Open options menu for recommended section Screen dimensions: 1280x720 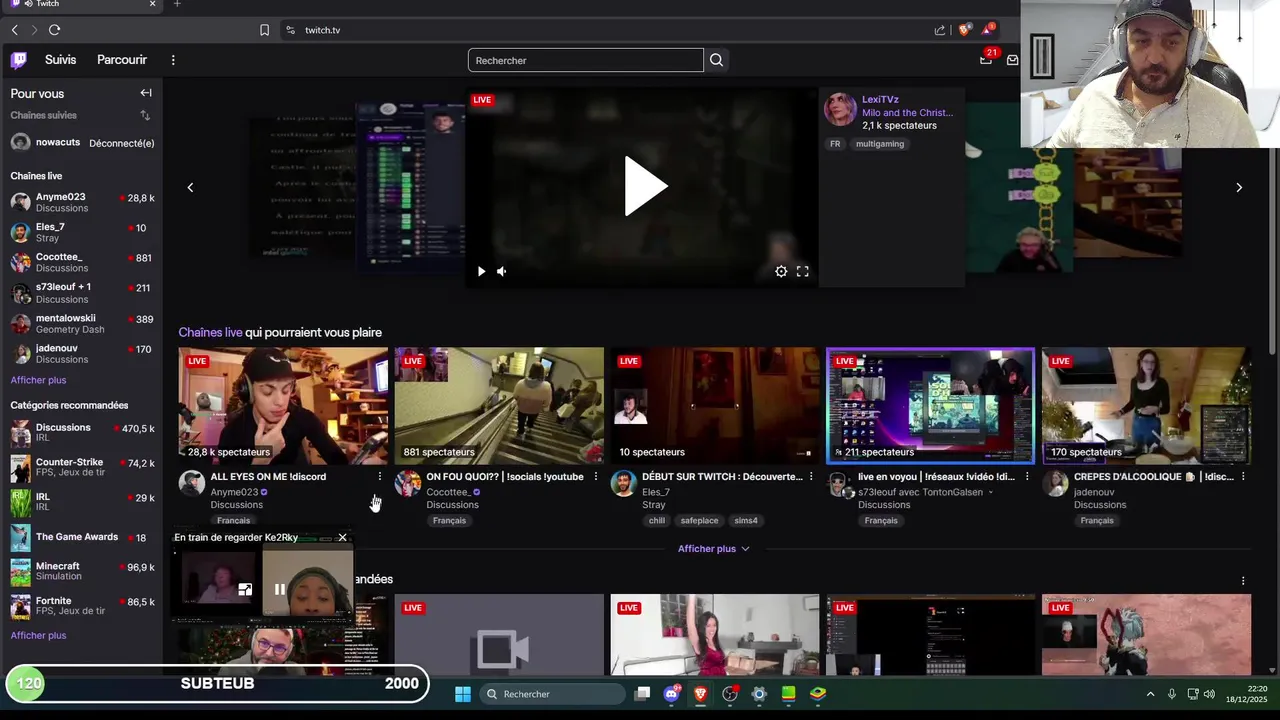click(1243, 581)
